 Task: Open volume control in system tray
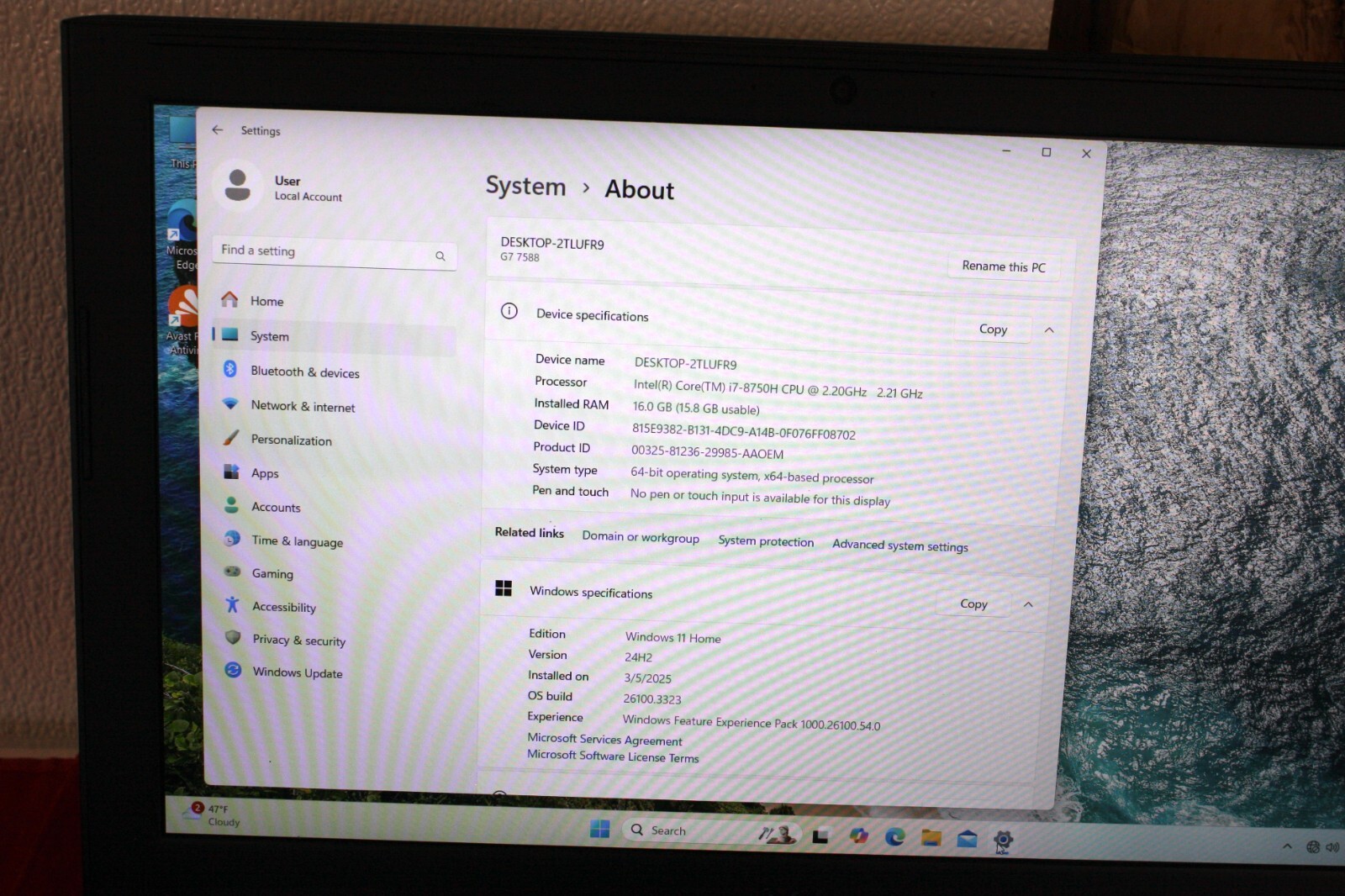click(1332, 847)
